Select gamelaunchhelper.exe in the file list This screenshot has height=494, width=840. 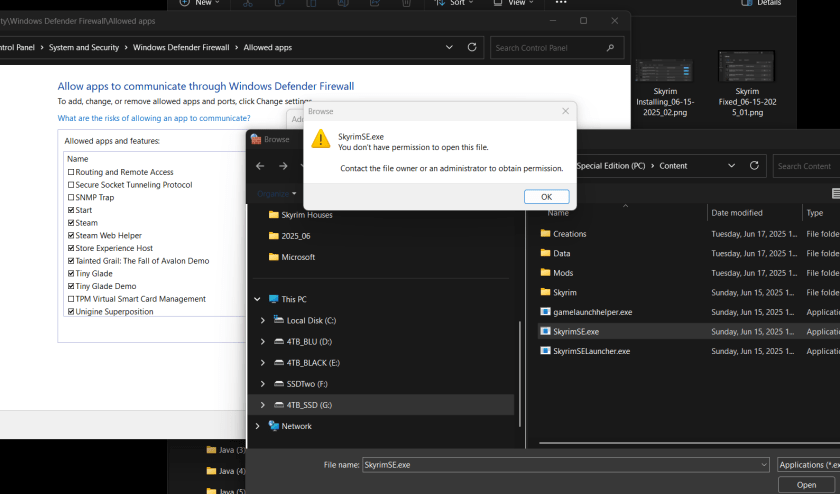592,312
